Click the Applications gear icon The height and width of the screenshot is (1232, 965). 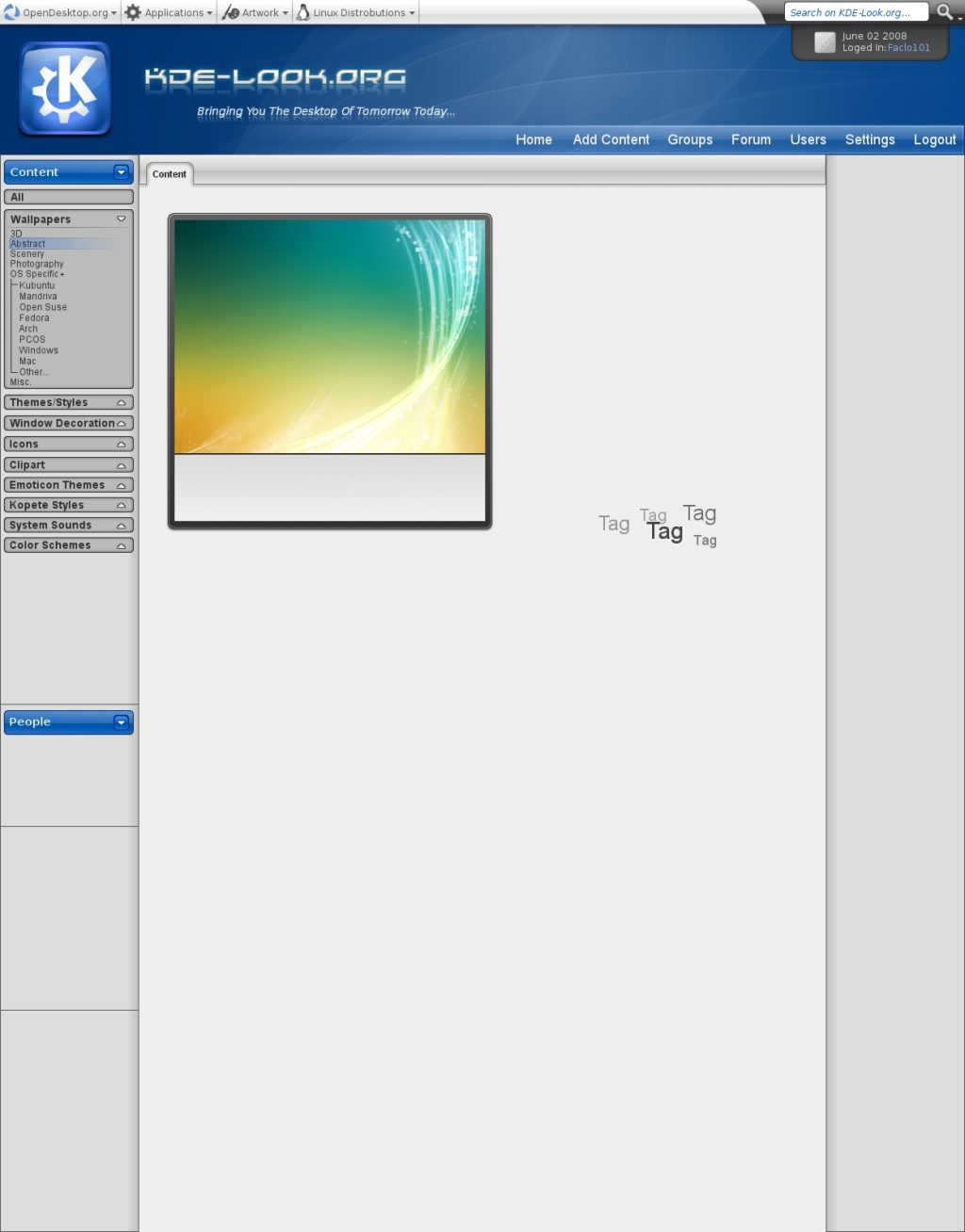tap(133, 12)
